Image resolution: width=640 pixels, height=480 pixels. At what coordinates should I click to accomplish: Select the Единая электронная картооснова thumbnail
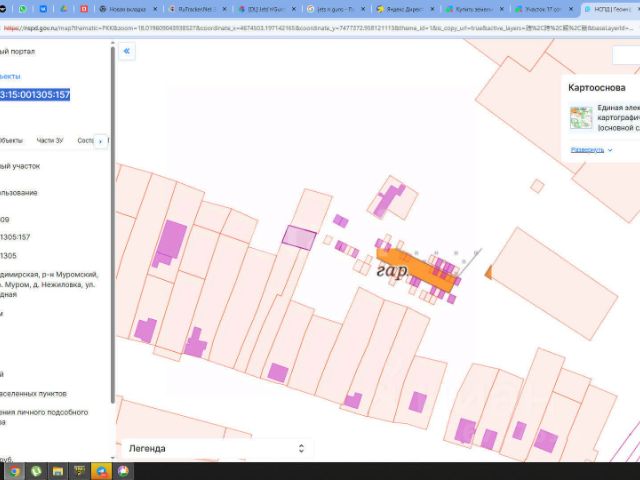coord(581,118)
